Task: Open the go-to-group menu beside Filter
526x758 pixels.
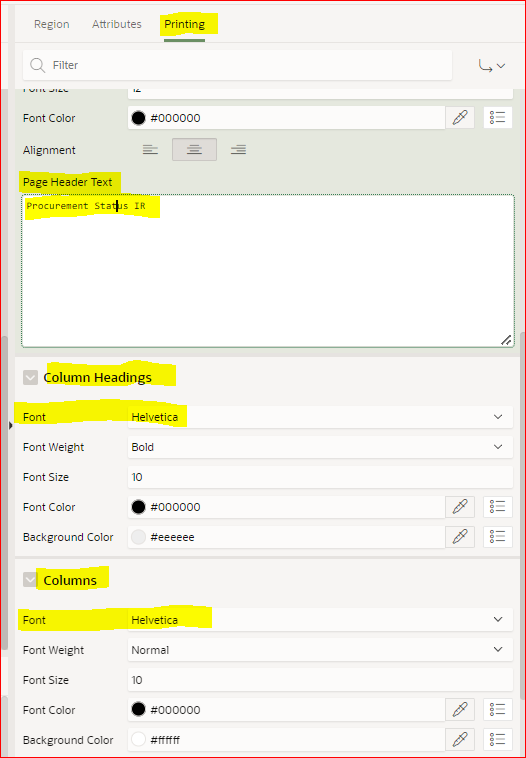Action: pos(492,65)
